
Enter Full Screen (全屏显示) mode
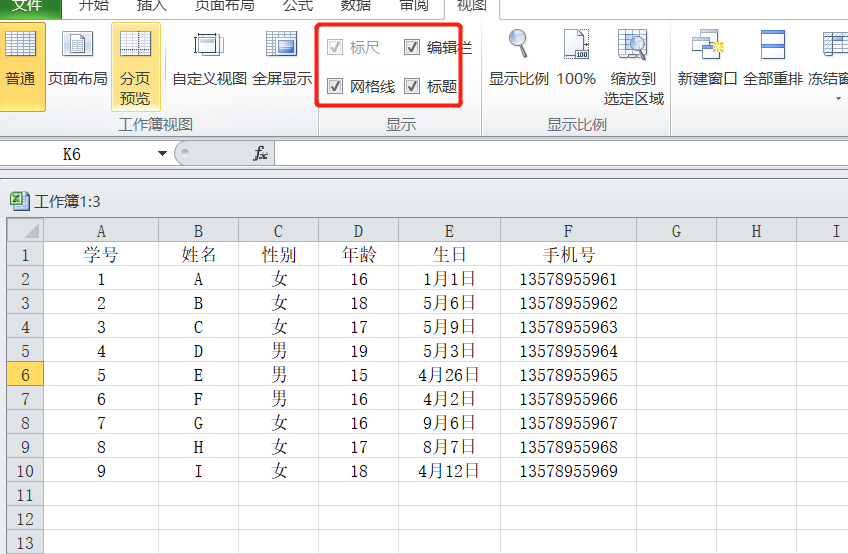pos(281,60)
